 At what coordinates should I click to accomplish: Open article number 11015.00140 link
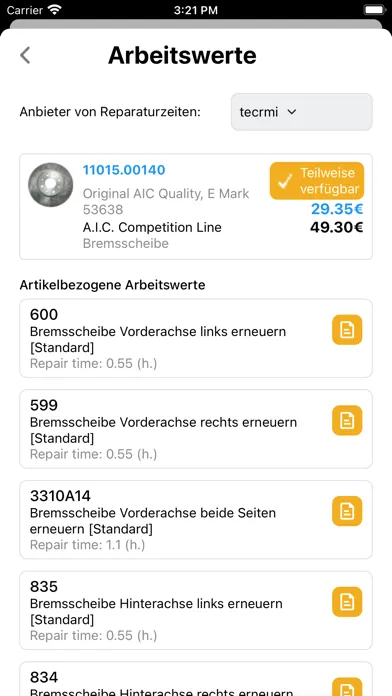pyautogui.click(x=124, y=170)
